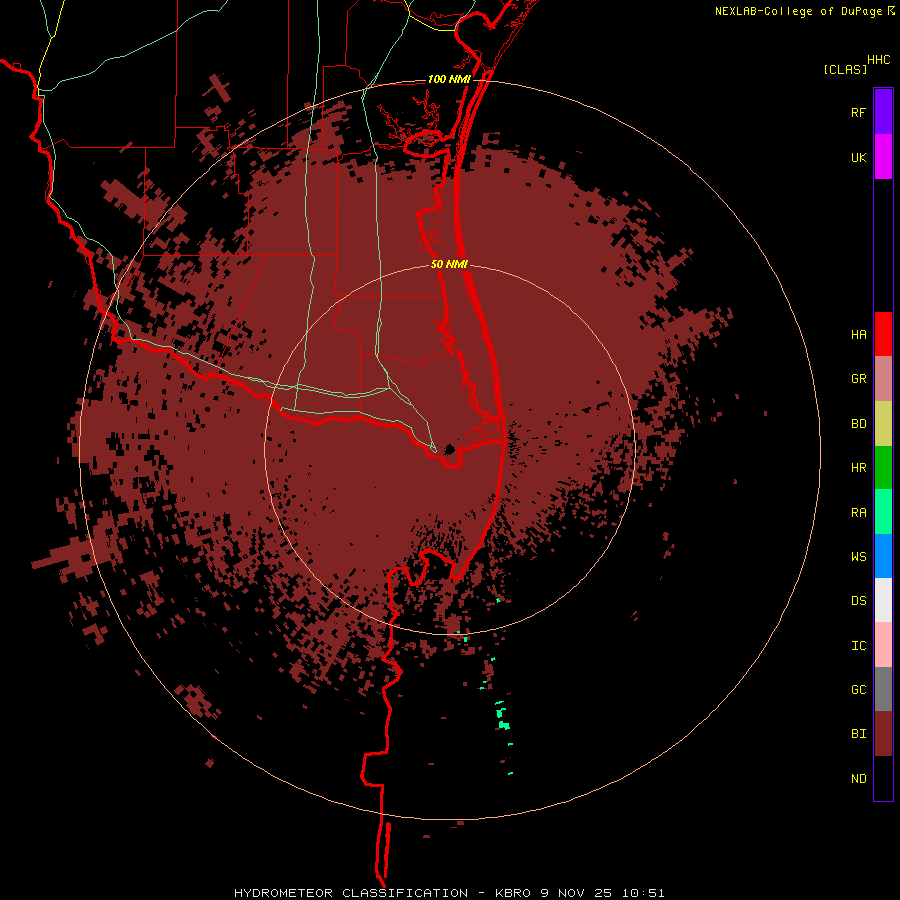This screenshot has height=900, width=900.
Task: Select the GC gray legend swatch
Action: [x=883, y=689]
